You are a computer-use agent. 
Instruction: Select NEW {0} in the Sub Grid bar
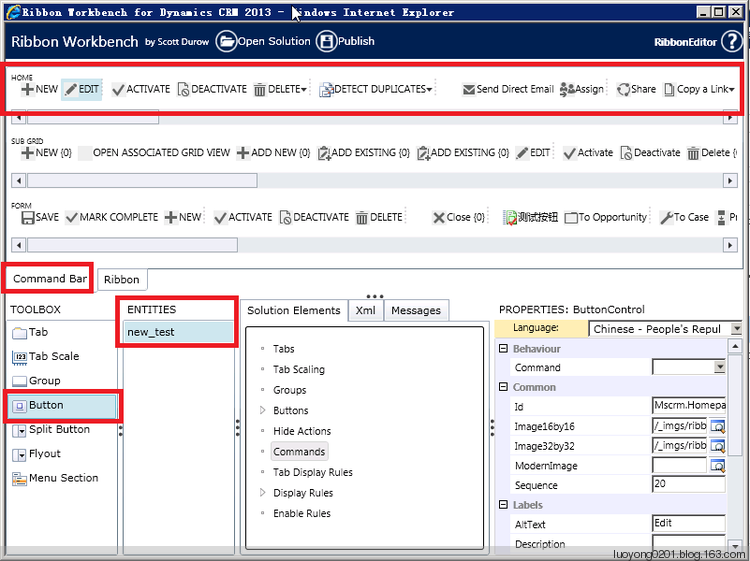point(46,153)
